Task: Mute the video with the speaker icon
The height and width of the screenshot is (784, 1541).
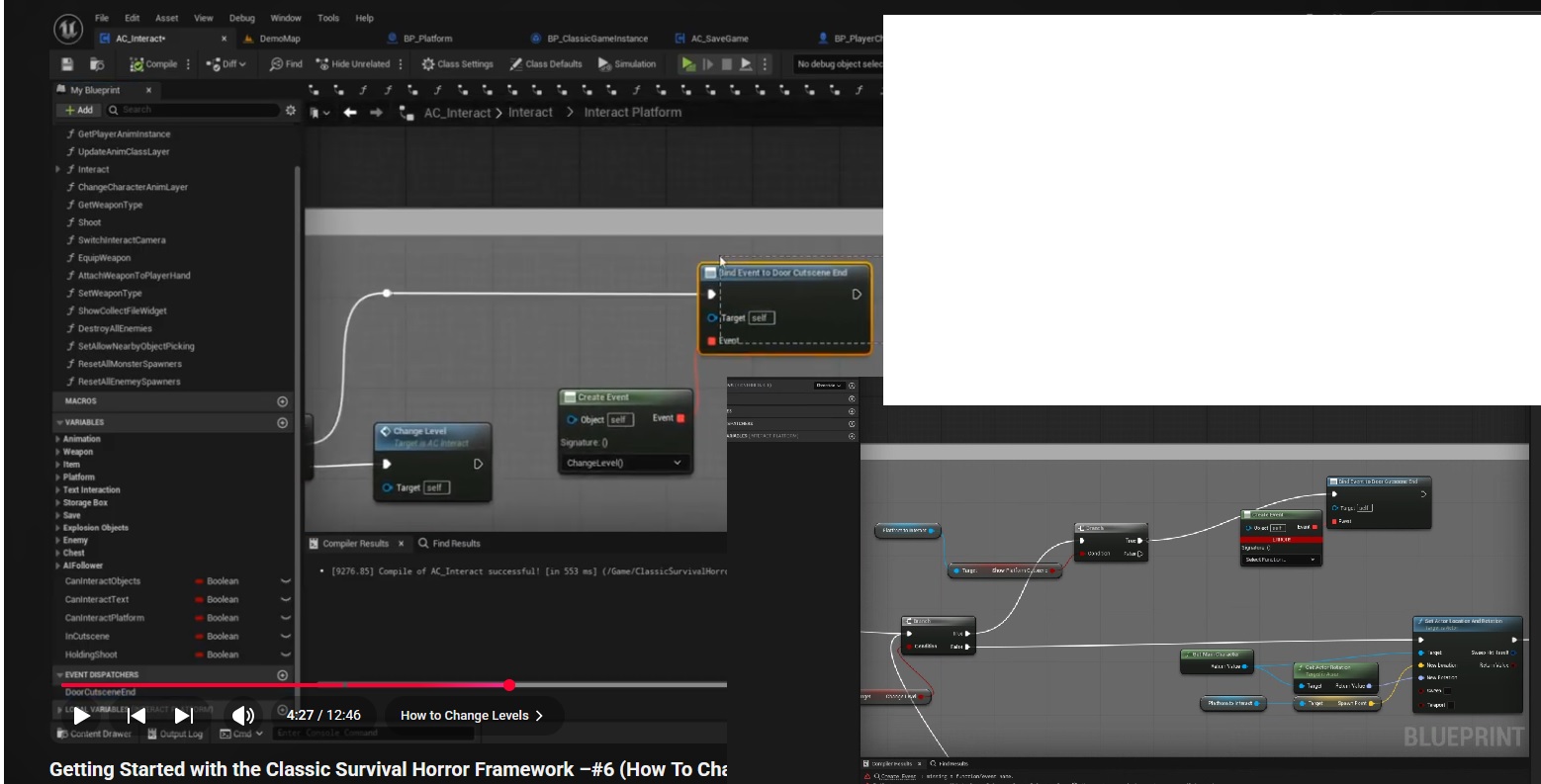Action: pyautogui.click(x=242, y=715)
